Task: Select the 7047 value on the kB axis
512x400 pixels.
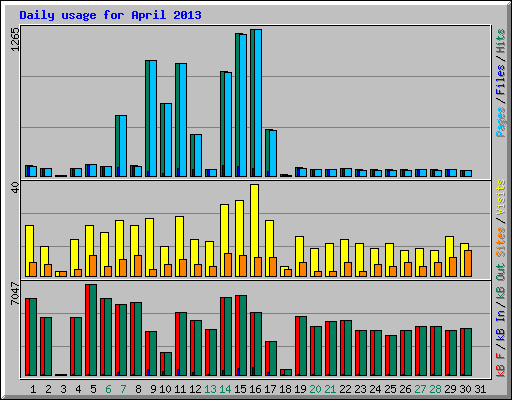Action: (15, 293)
